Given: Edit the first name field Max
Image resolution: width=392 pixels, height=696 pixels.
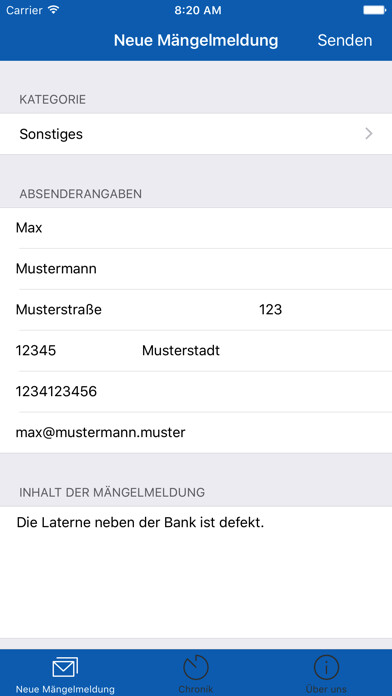Looking at the screenshot, I should tap(196, 228).
